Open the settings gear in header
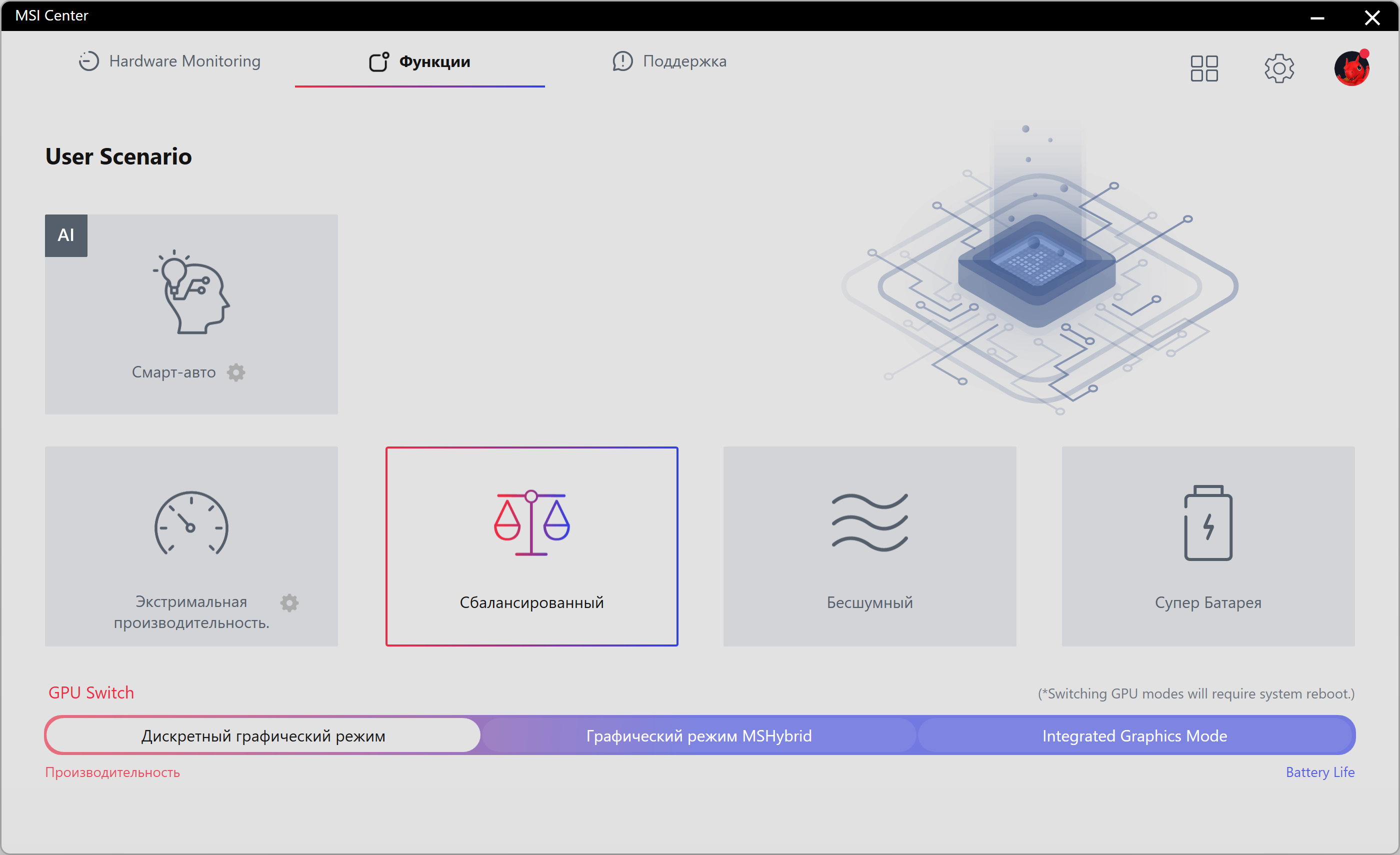 coord(1278,68)
